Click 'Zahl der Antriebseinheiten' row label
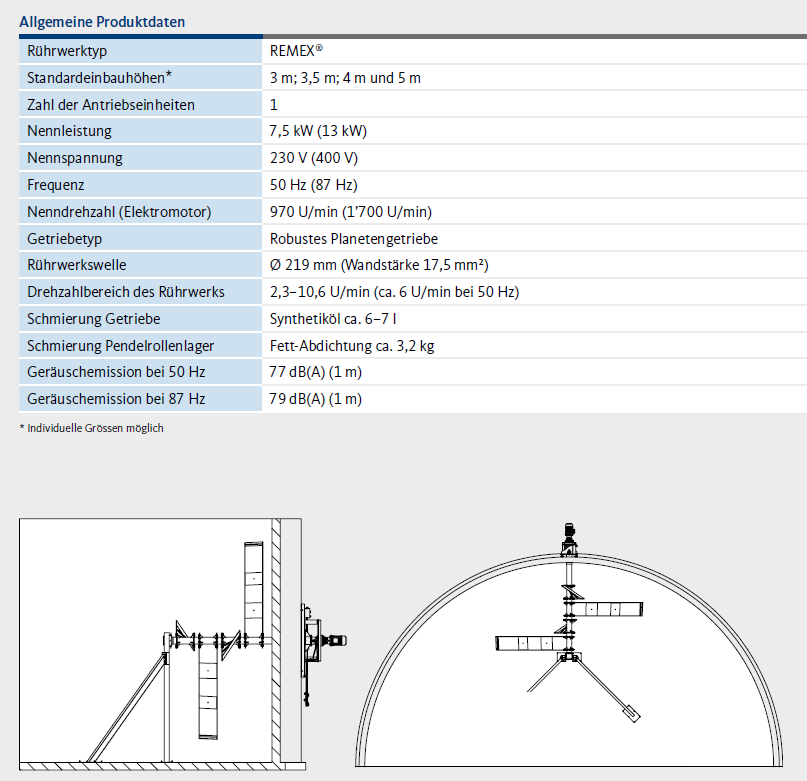The width and height of the screenshot is (807, 781). point(111,104)
